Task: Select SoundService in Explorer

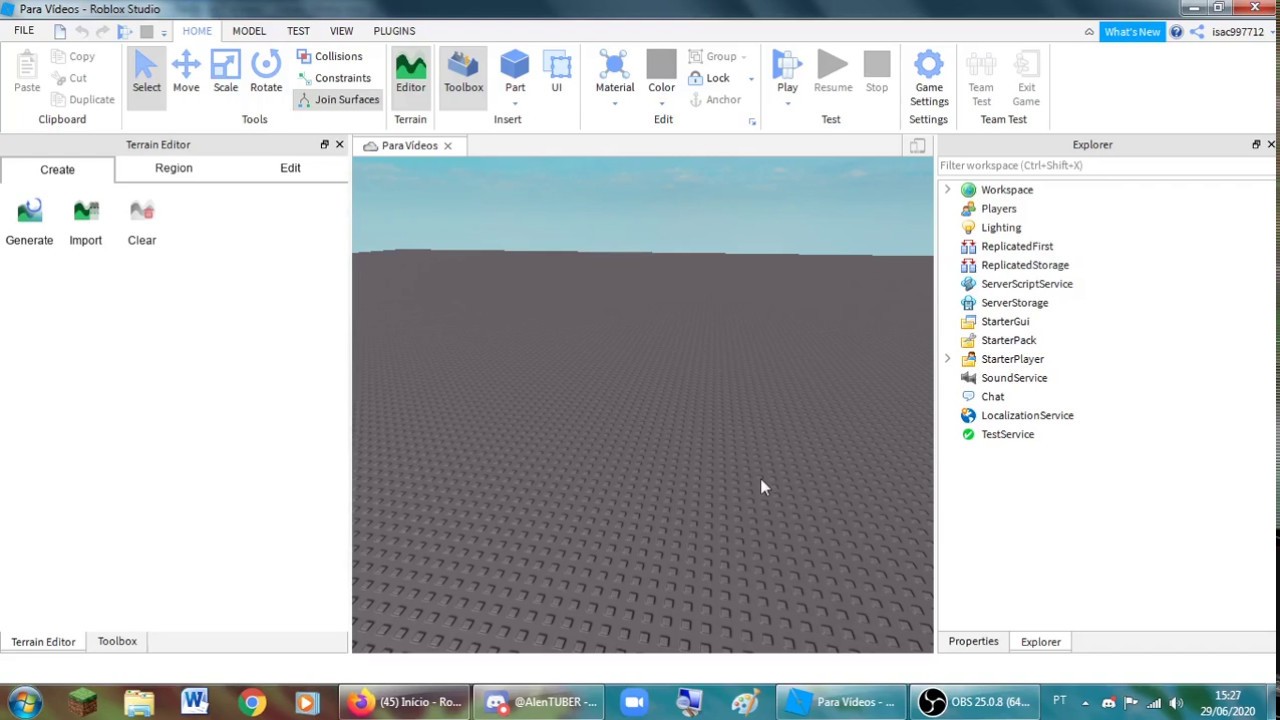Action: 1014,378
